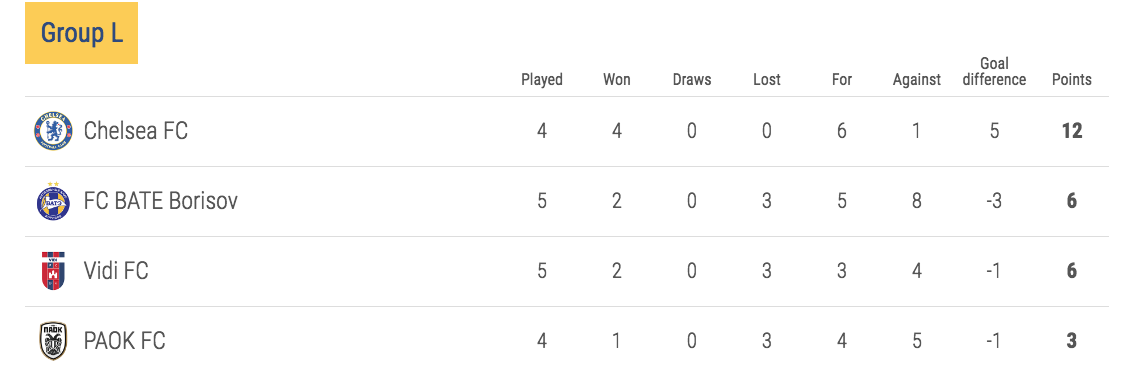Screen dimensions: 1134x384
Task: Click the Against column header
Action: (916, 80)
